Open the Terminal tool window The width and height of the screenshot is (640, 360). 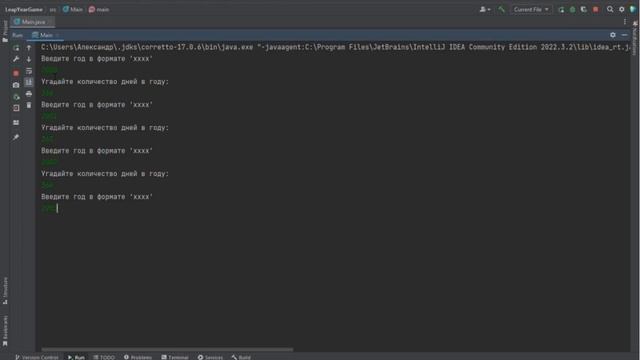175,357
